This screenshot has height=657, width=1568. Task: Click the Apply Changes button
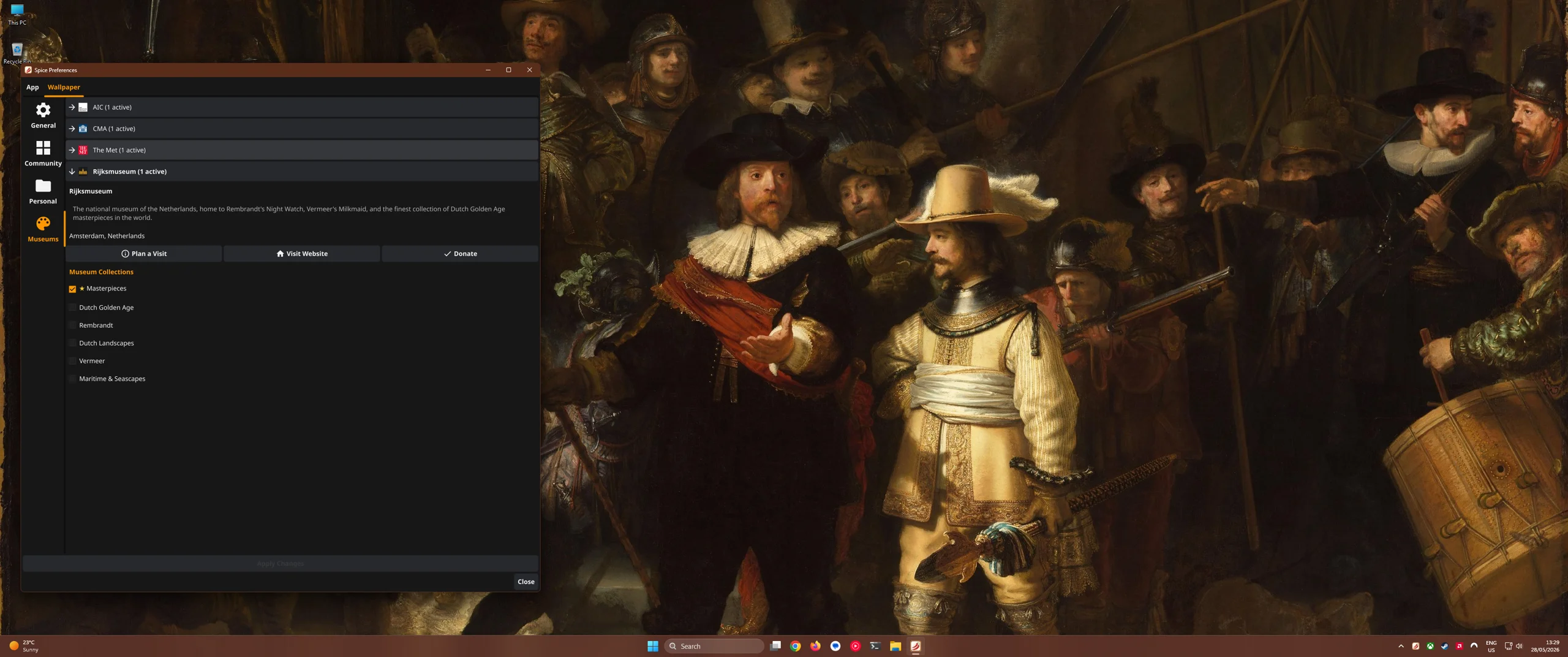click(x=280, y=564)
